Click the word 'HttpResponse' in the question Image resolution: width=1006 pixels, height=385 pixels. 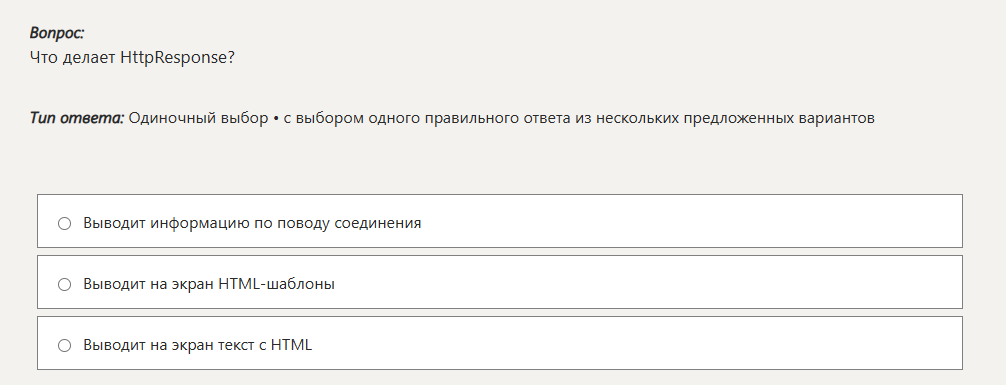pyautogui.click(x=173, y=57)
